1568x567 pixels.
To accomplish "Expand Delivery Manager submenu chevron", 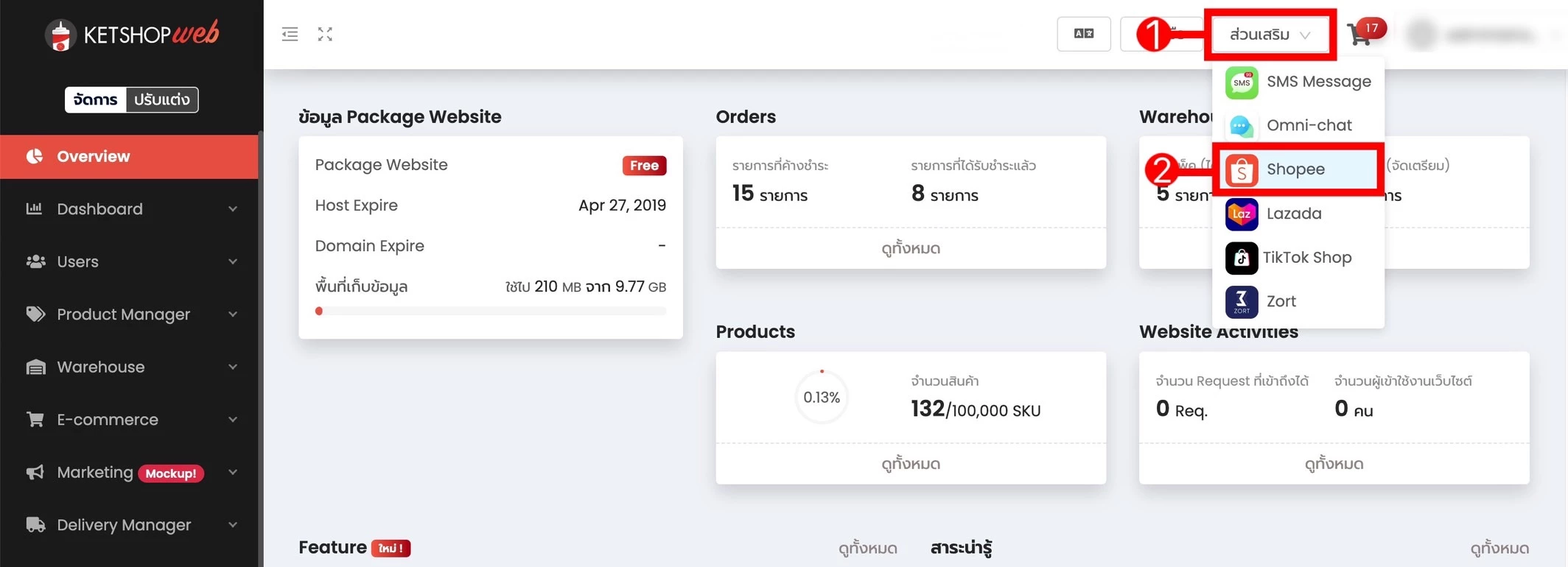I will [x=233, y=525].
